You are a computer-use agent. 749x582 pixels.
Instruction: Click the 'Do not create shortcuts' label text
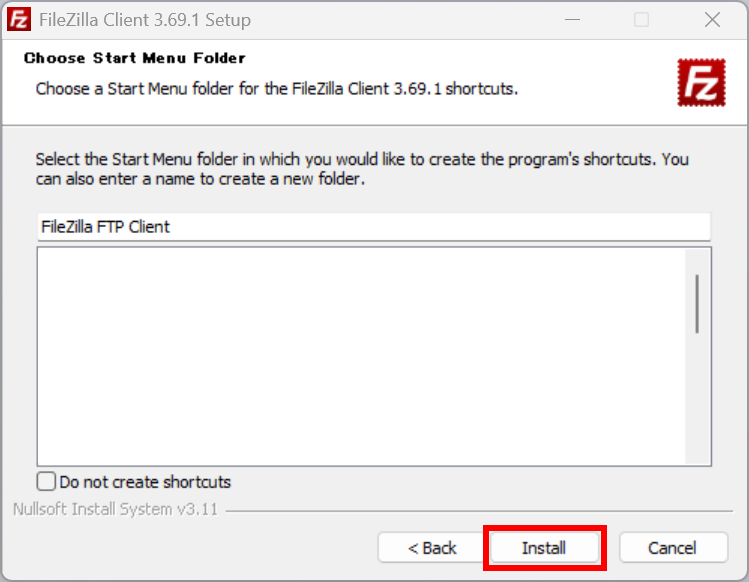tap(145, 482)
